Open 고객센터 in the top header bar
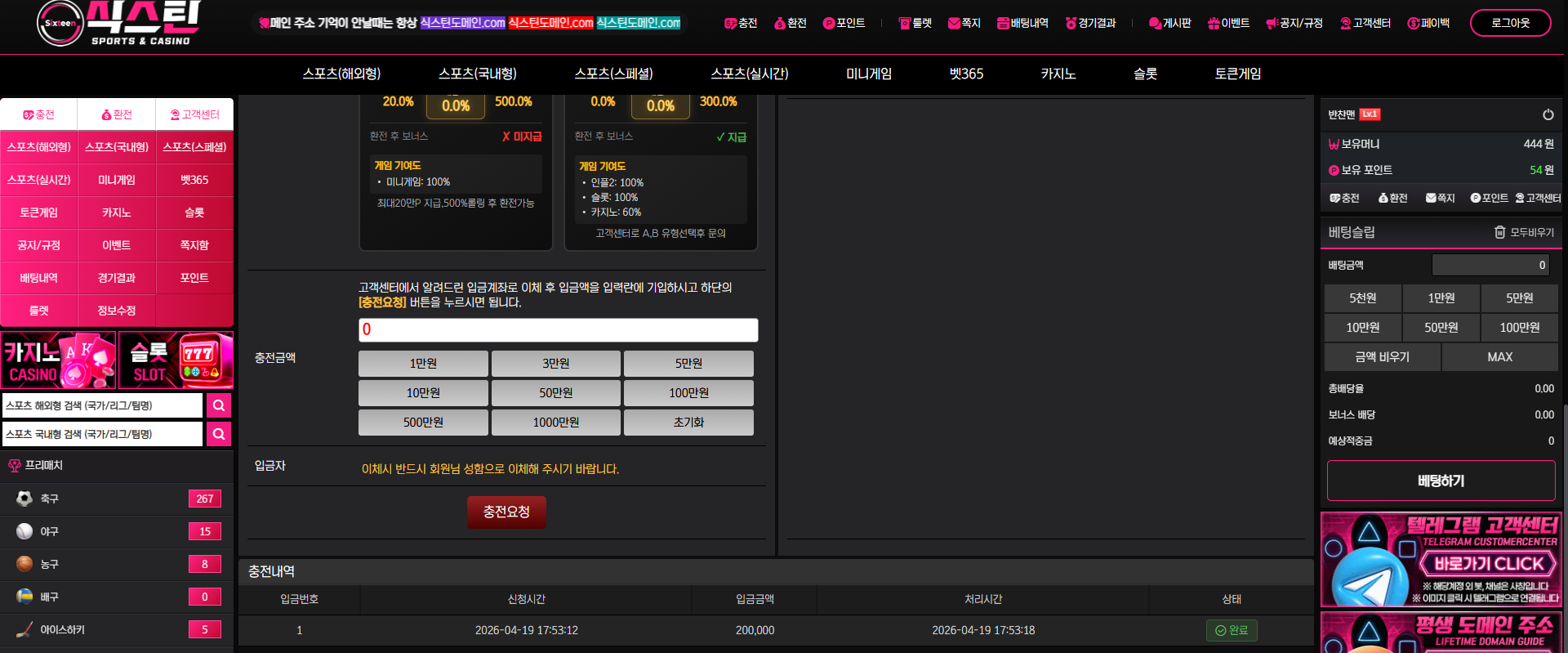 (1365, 23)
